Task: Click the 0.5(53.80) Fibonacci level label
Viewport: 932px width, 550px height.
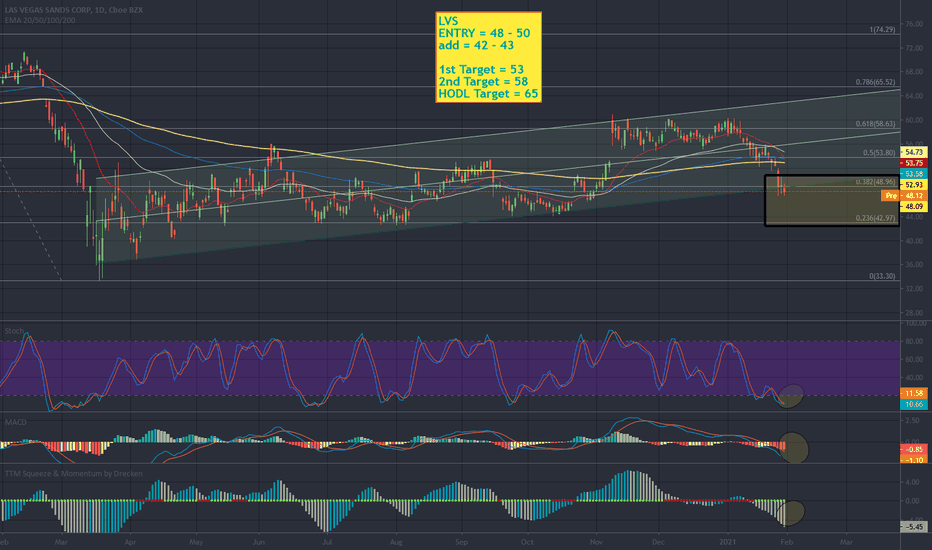Action: [x=879, y=153]
